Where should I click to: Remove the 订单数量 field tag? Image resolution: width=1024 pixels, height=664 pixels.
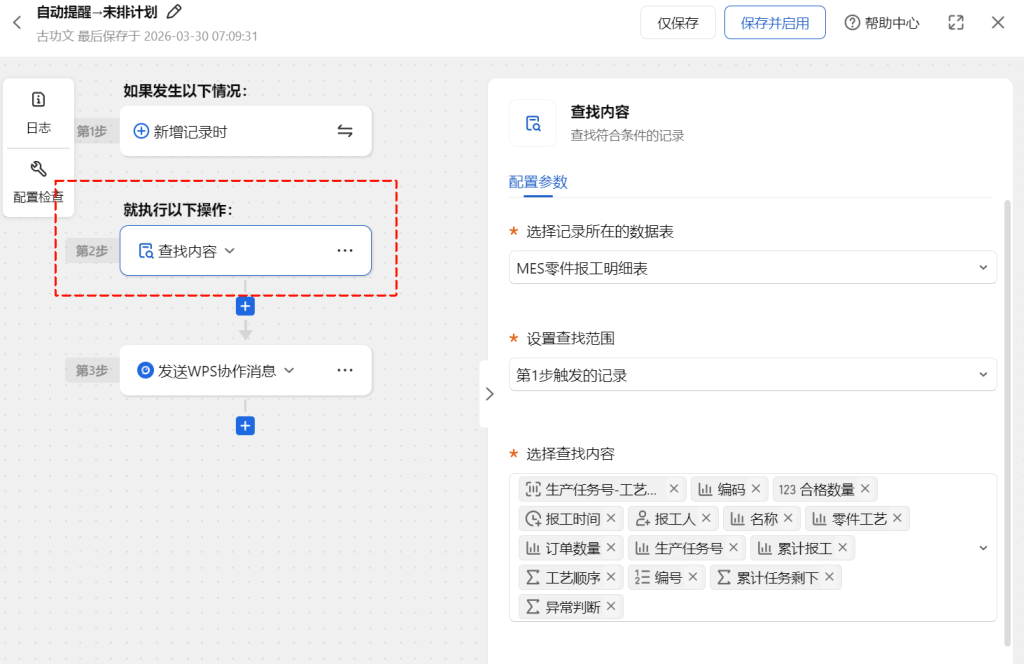click(611, 547)
